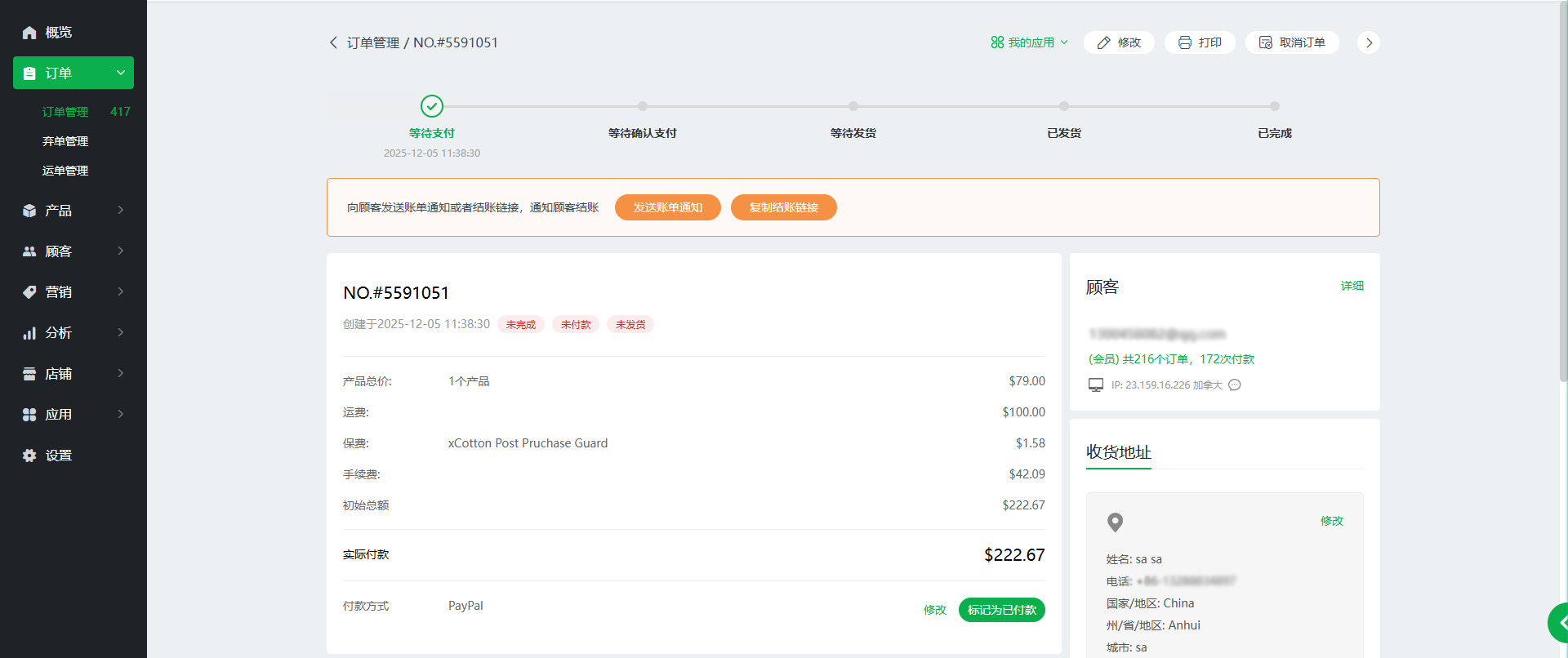Click the 发送账单通知 button
1568x658 pixels.
click(667, 207)
